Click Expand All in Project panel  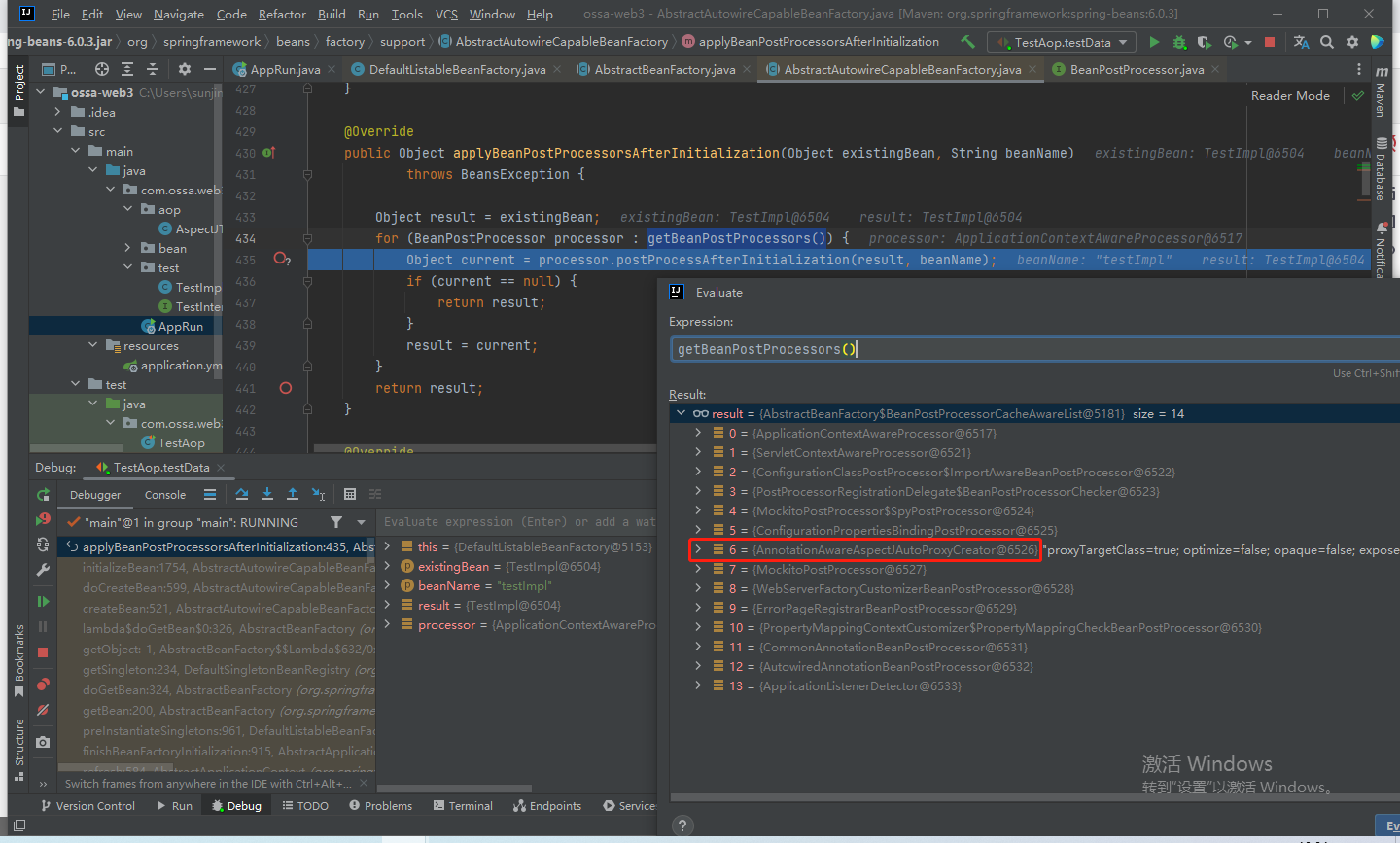click(x=127, y=69)
